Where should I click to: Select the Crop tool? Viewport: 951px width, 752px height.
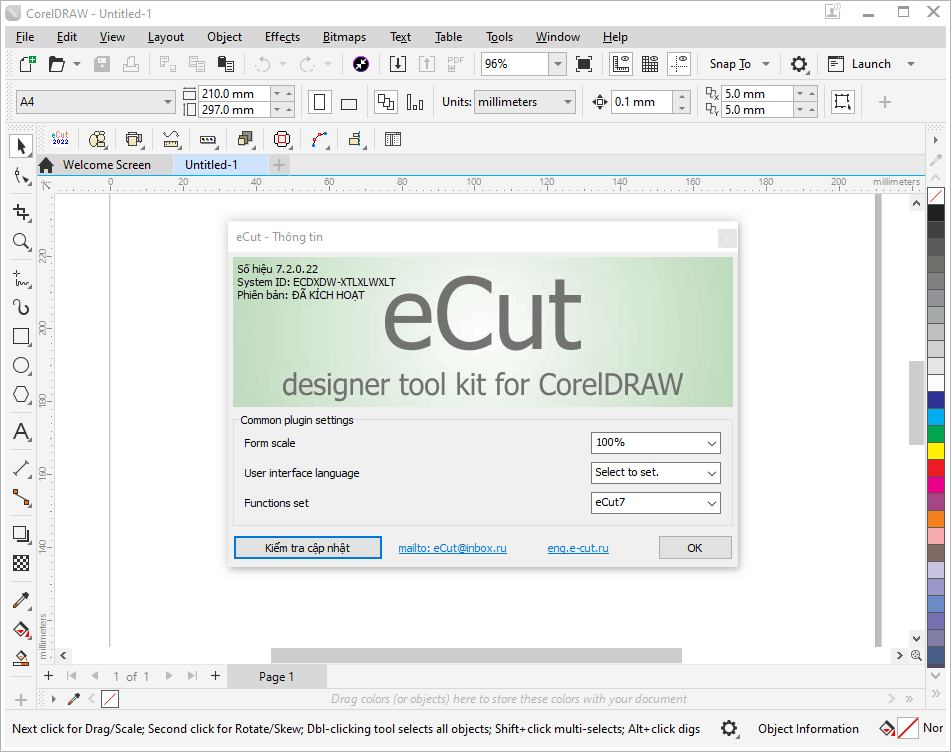click(20, 212)
